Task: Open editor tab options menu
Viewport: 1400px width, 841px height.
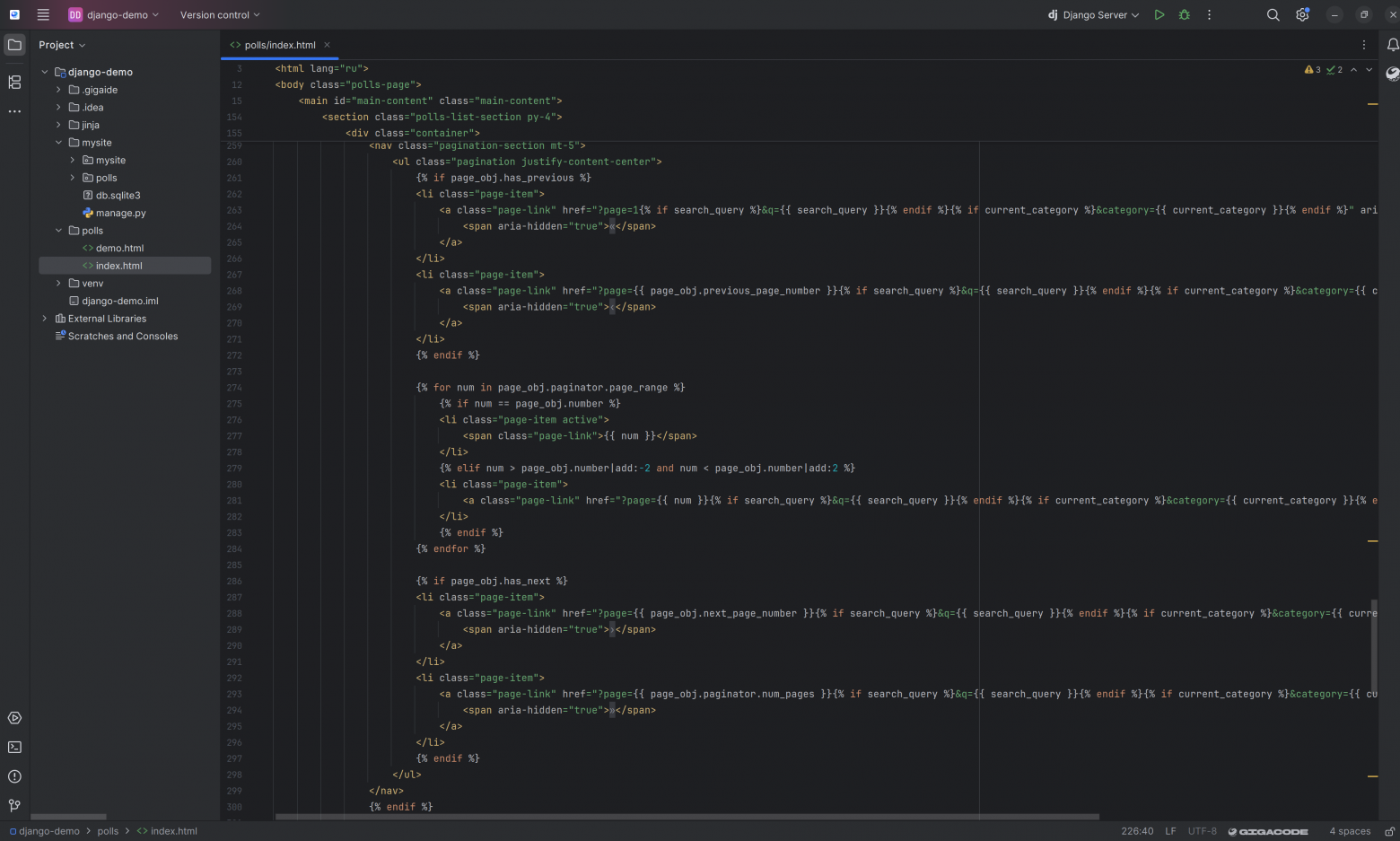Action: [1364, 45]
